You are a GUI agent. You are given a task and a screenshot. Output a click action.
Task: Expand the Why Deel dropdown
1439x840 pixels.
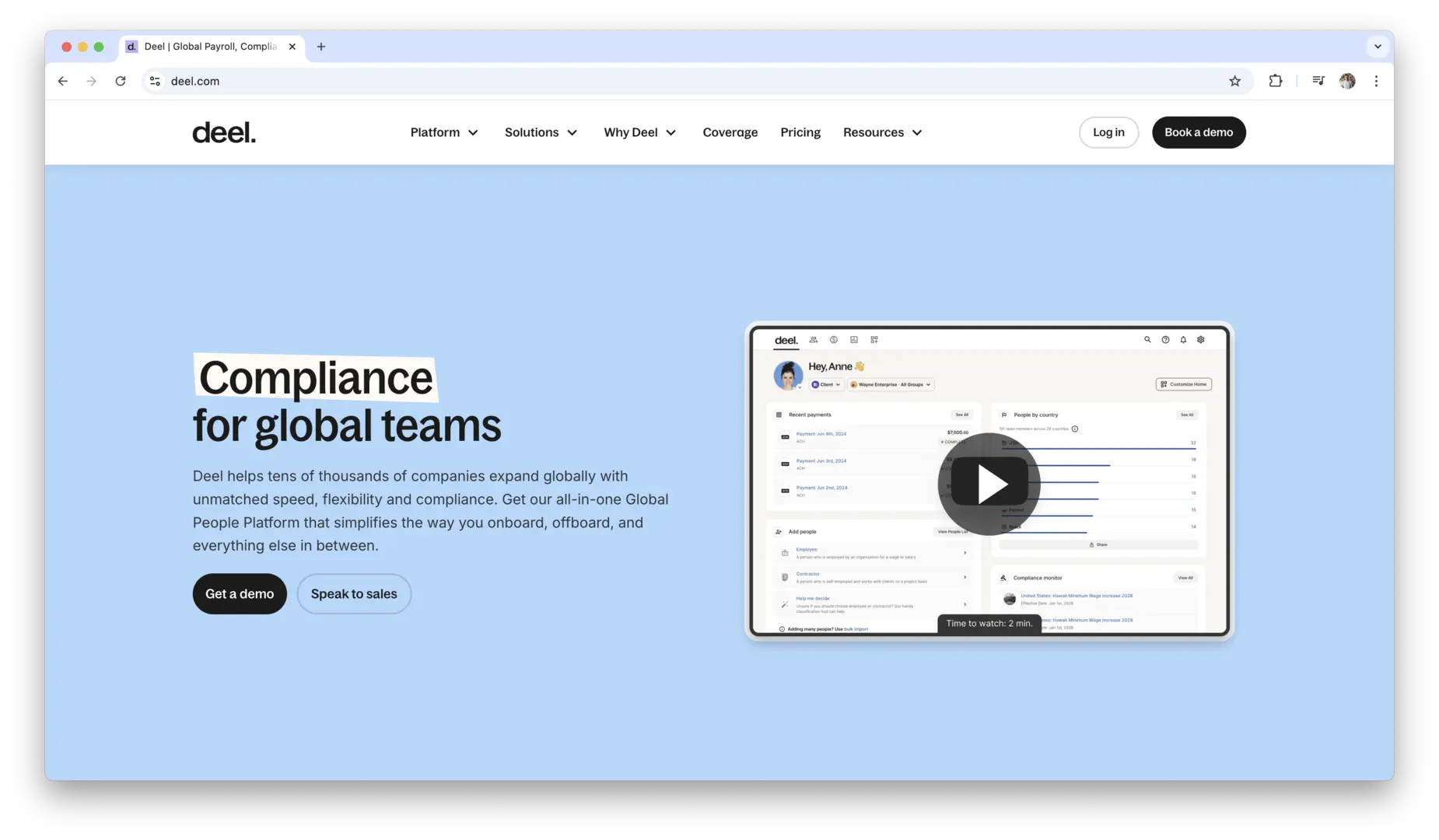[x=640, y=132]
